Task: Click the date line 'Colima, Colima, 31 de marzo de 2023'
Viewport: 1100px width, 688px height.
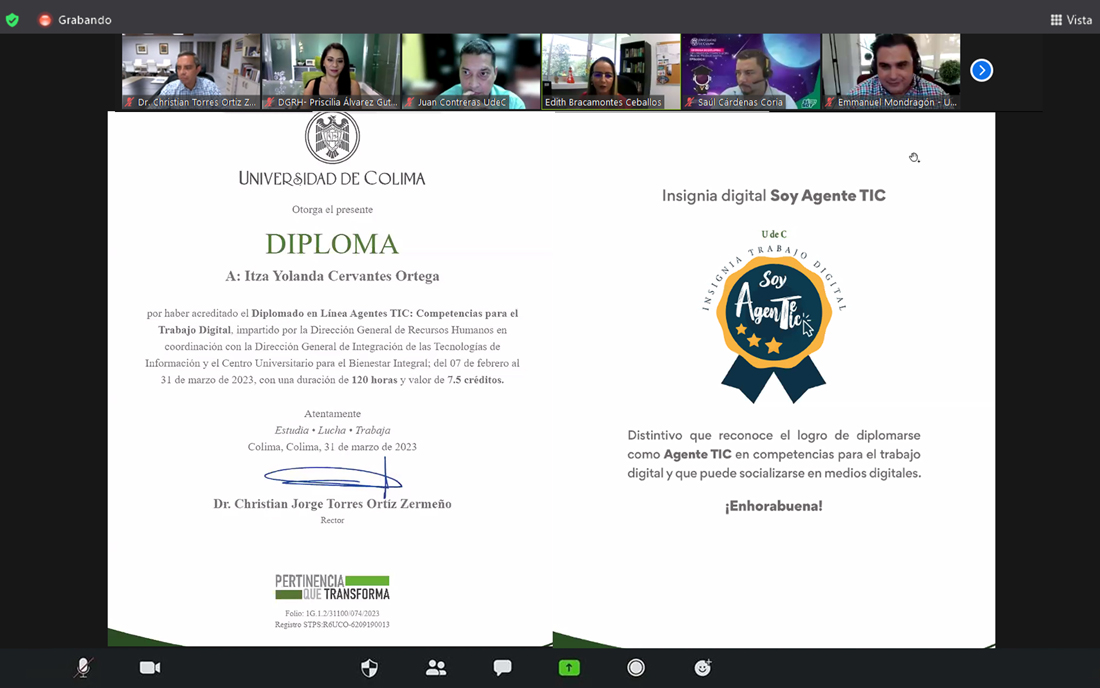Action: [x=332, y=447]
